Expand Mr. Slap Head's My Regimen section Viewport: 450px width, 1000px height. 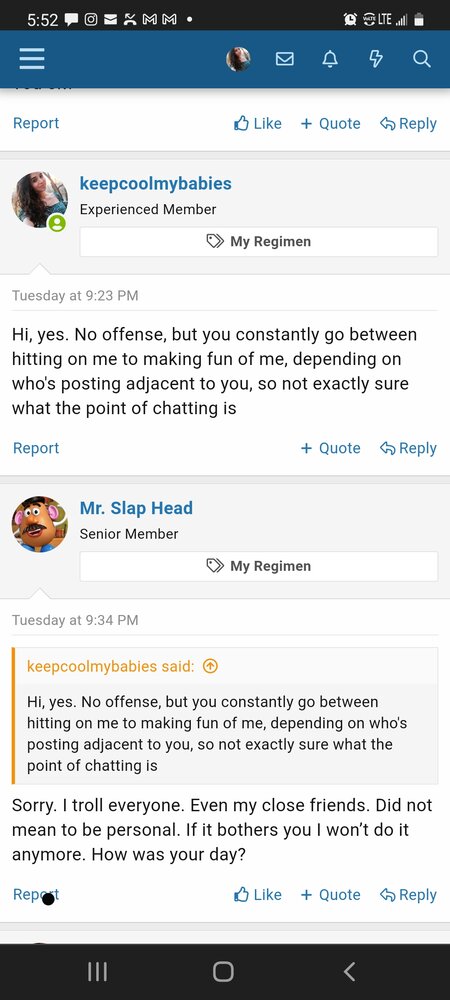(x=259, y=566)
